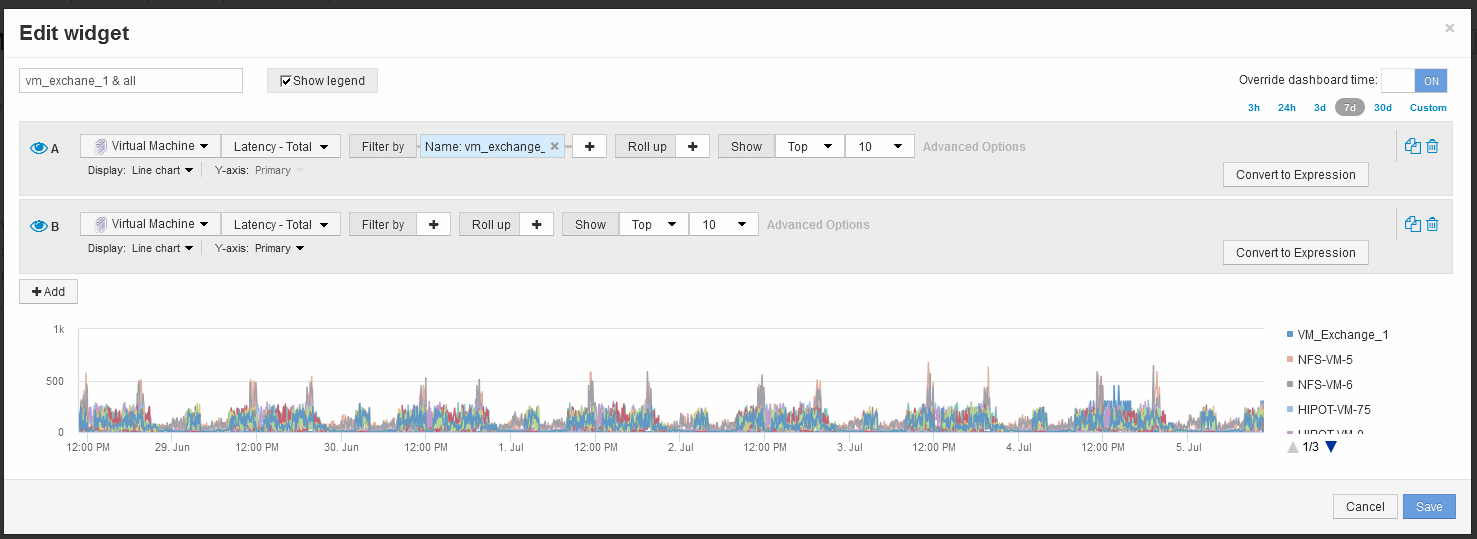The width and height of the screenshot is (1477, 539).
Task: Hide query B using eye icon
Action: [39, 226]
